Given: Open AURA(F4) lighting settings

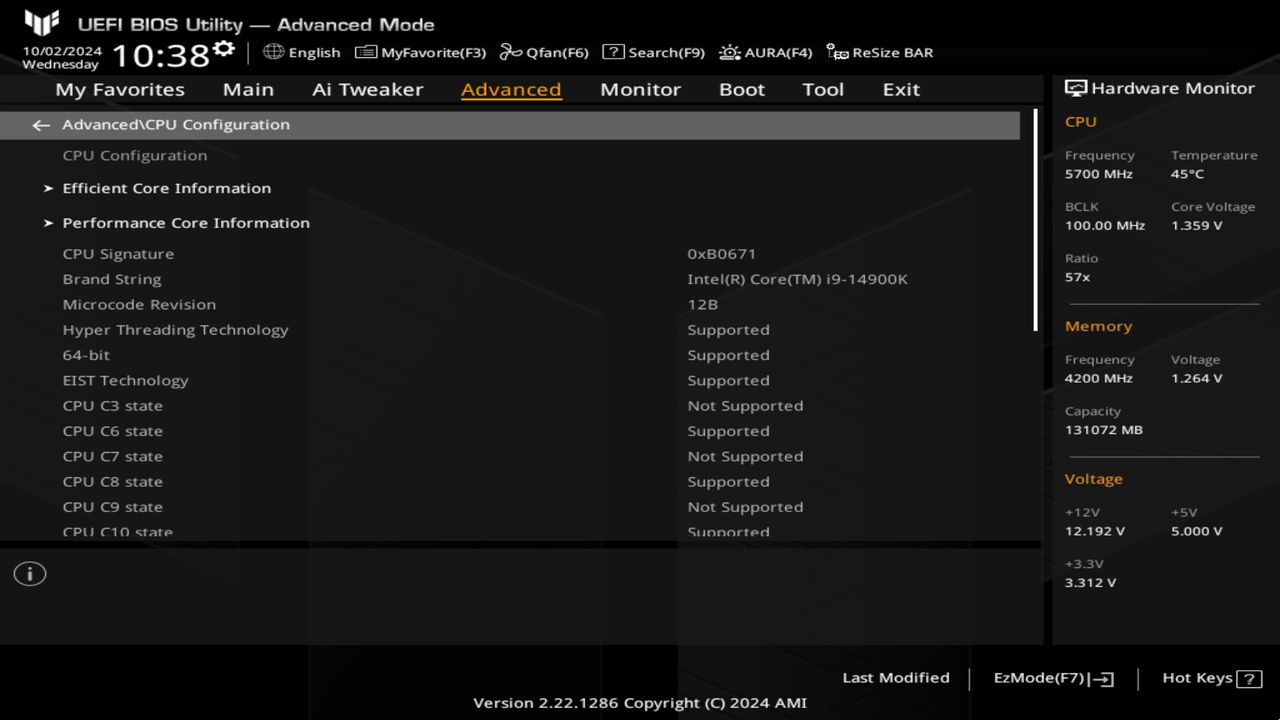Looking at the screenshot, I should [765, 52].
